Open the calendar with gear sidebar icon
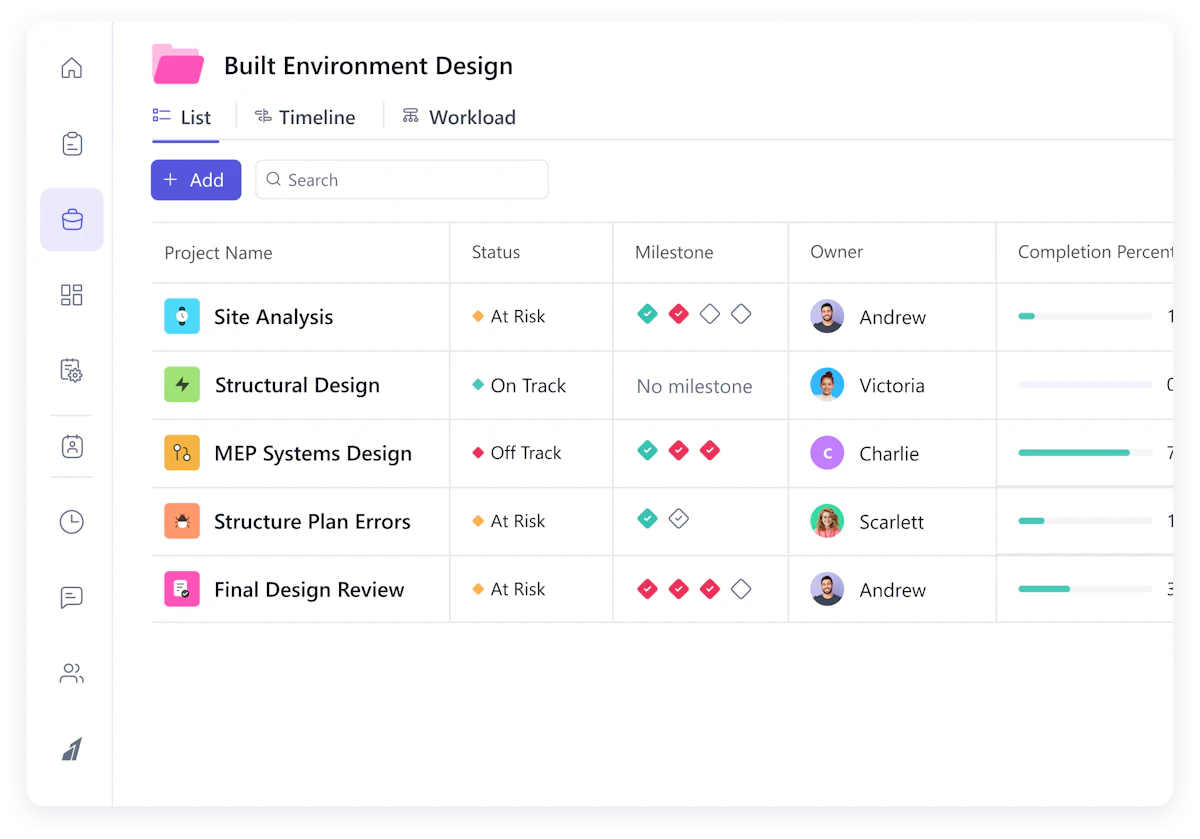1200x839 pixels. pyautogui.click(x=71, y=370)
